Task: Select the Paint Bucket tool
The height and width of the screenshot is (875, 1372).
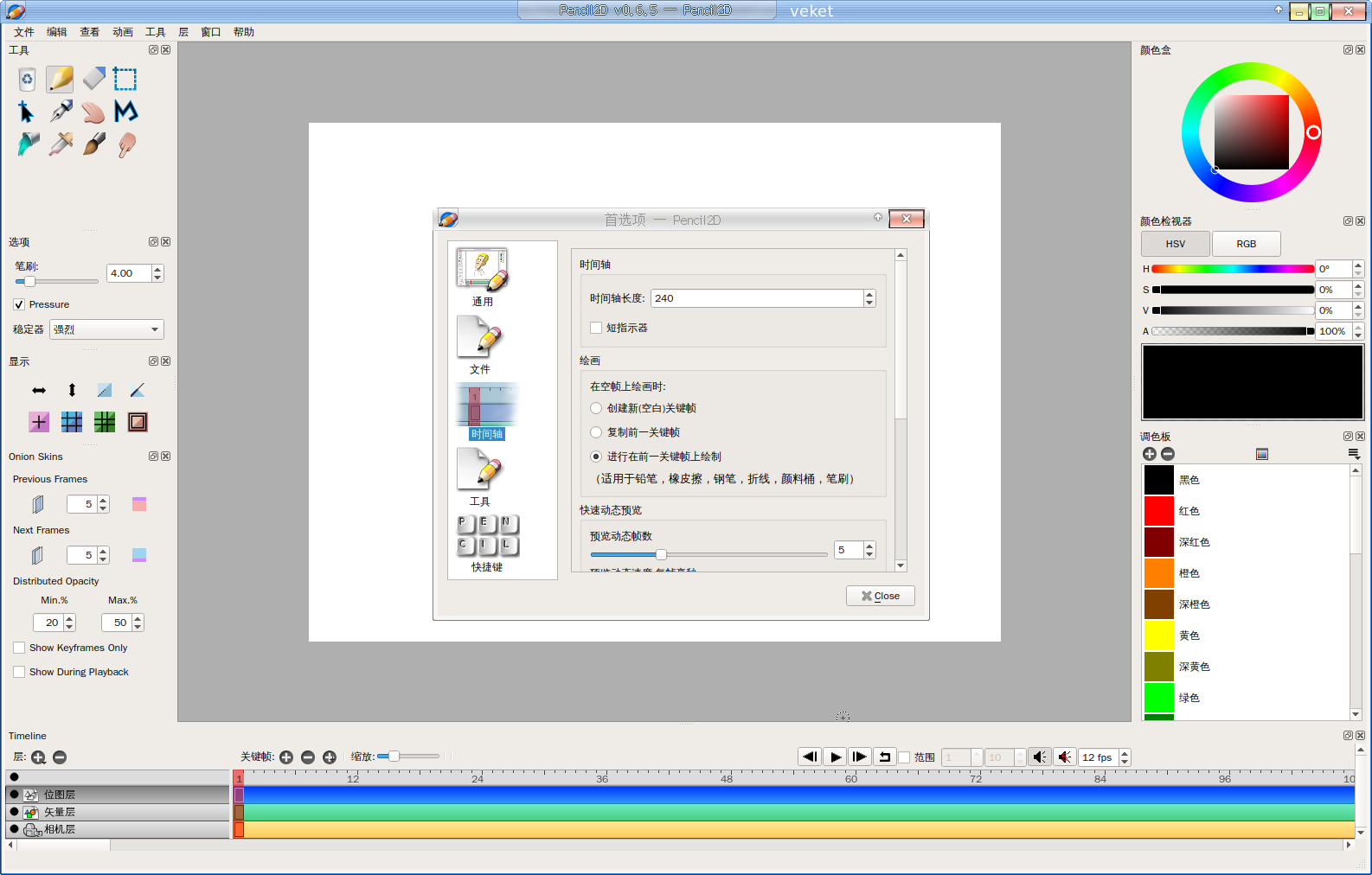Action: pos(27,144)
